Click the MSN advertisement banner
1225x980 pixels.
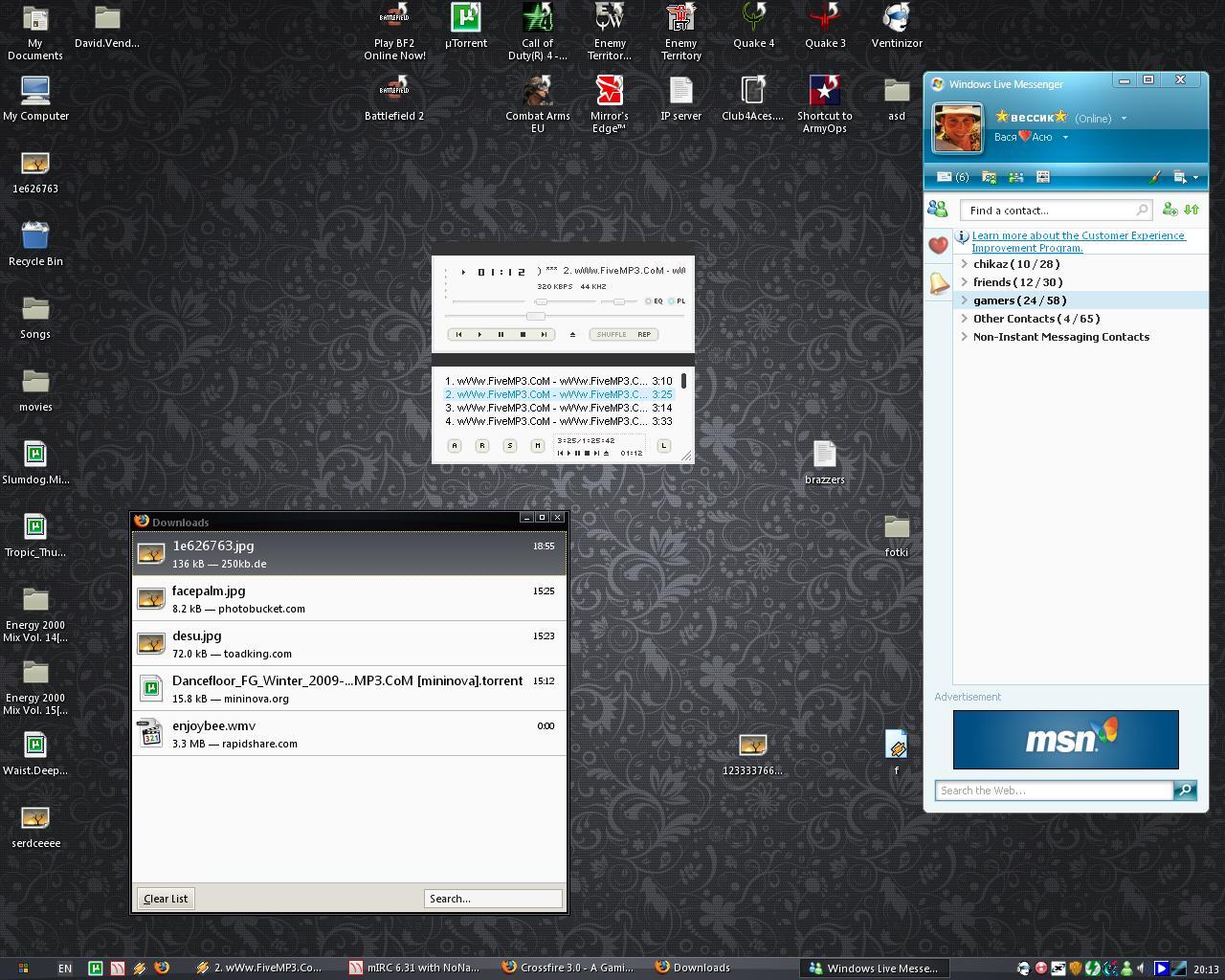tap(1065, 740)
